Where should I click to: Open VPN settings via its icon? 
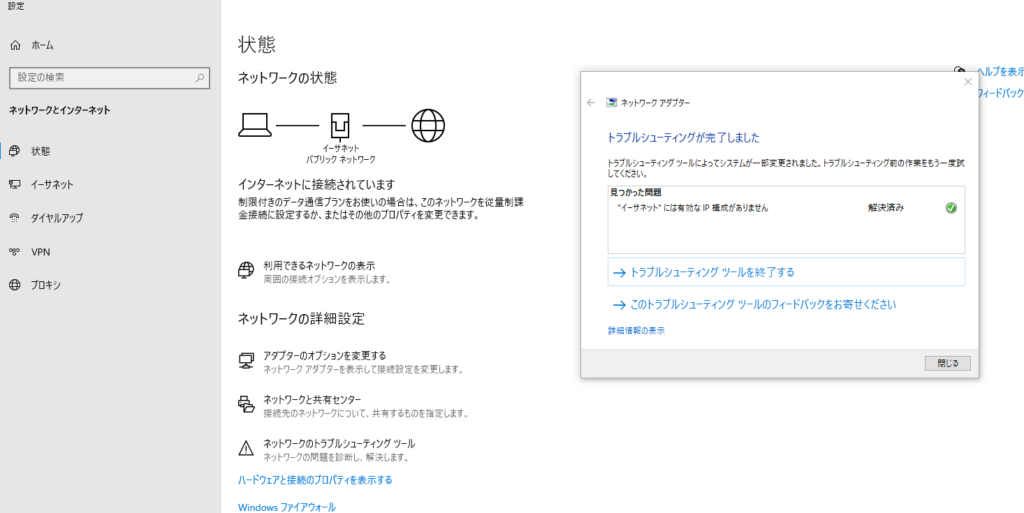point(15,252)
